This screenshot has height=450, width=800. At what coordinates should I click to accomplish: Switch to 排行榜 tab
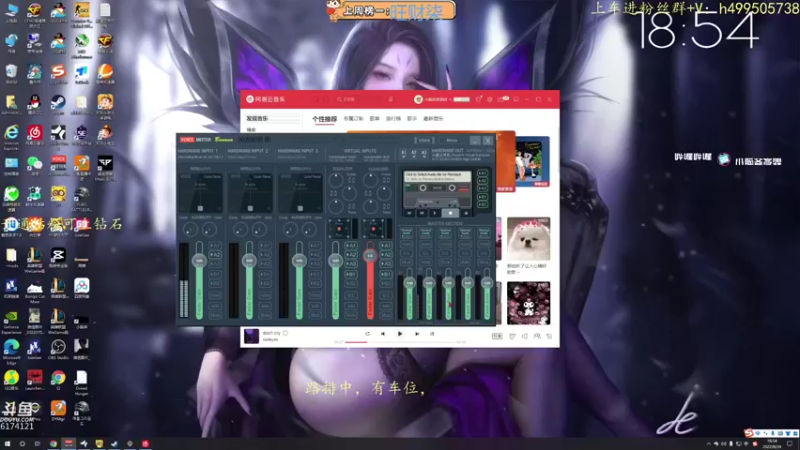click(x=393, y=119)
